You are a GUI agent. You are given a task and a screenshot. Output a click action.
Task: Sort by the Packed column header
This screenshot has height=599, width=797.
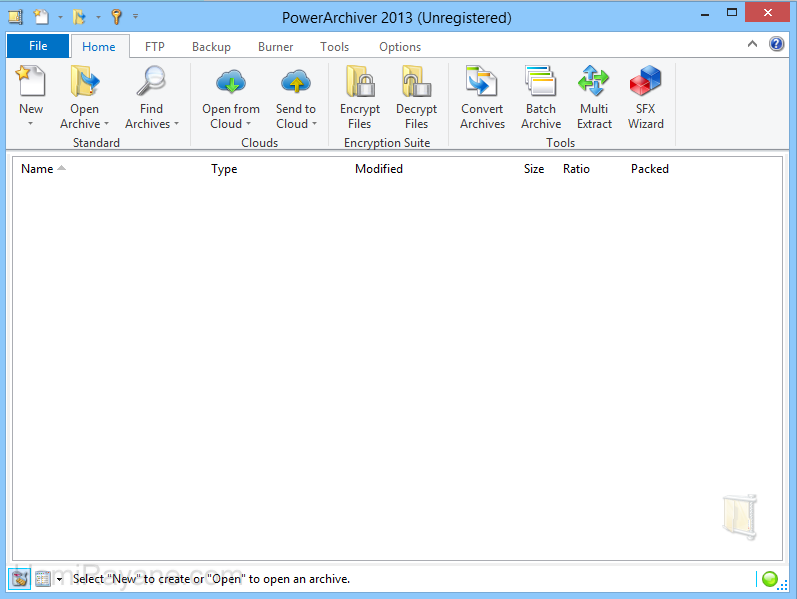pos(650,169)
